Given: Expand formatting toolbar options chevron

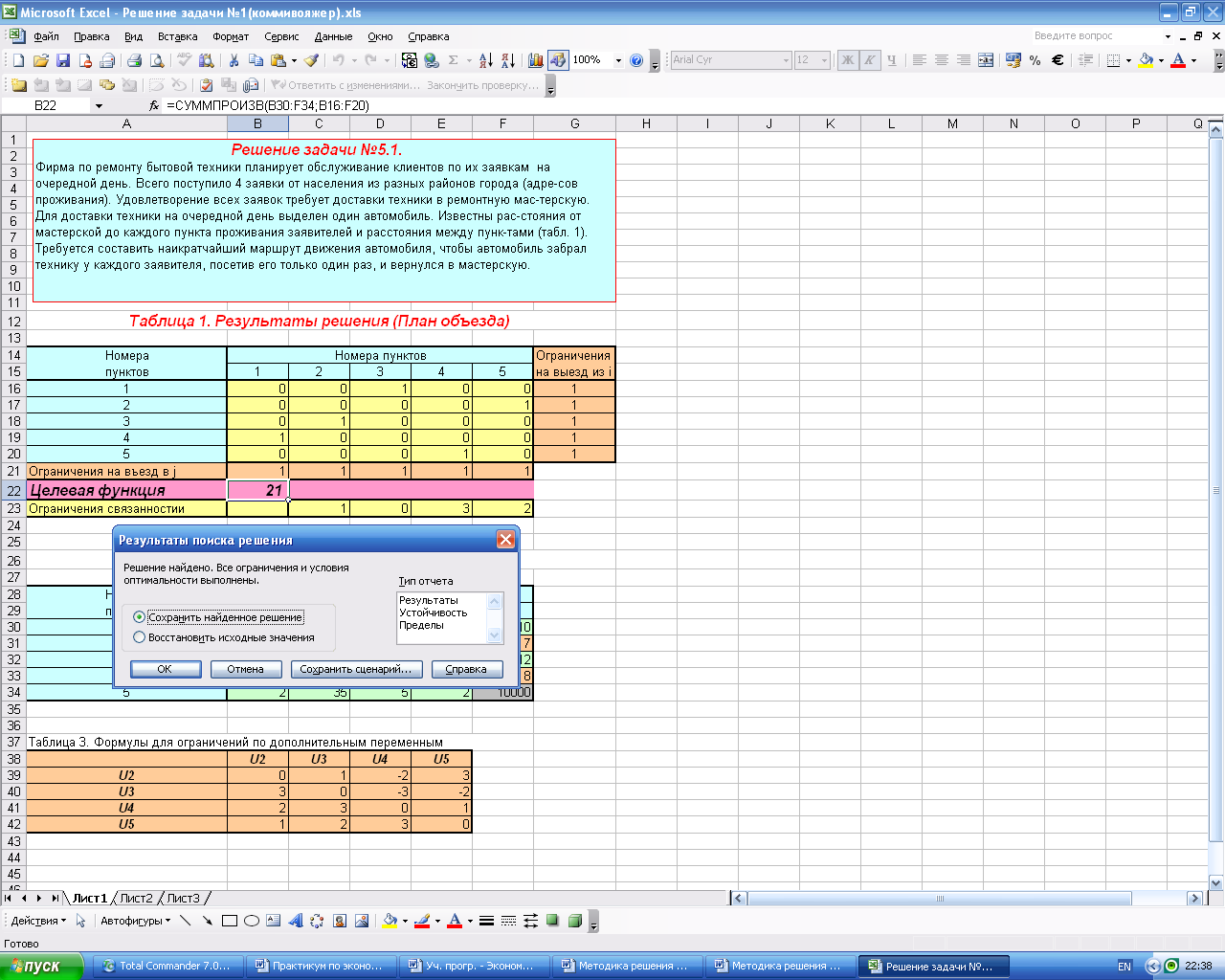Looking at the screenshot, I should point(1218,60).
